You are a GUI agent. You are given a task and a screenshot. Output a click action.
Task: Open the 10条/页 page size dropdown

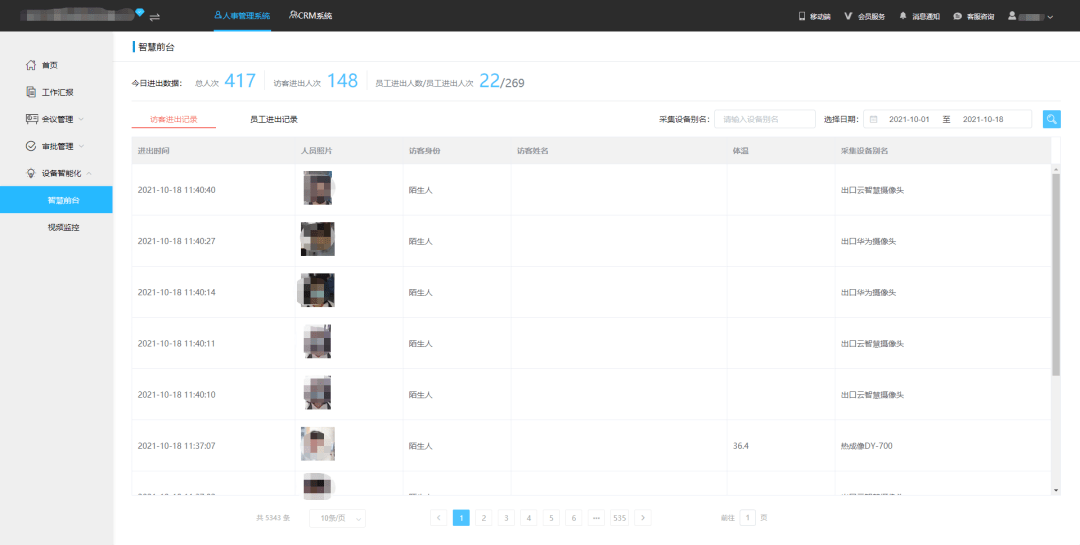click(338, 518)
